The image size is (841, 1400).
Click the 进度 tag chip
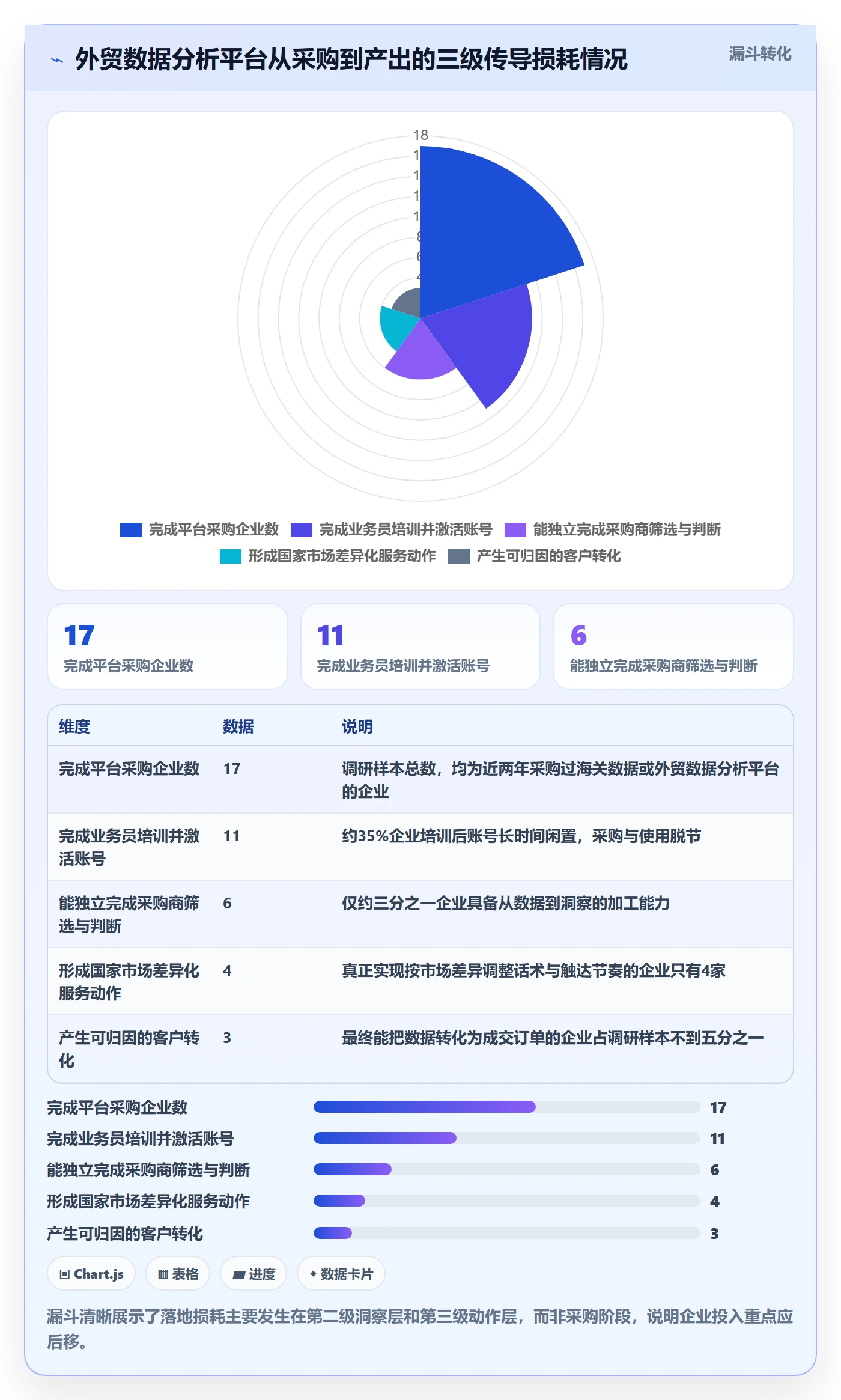pos(254,1274)
